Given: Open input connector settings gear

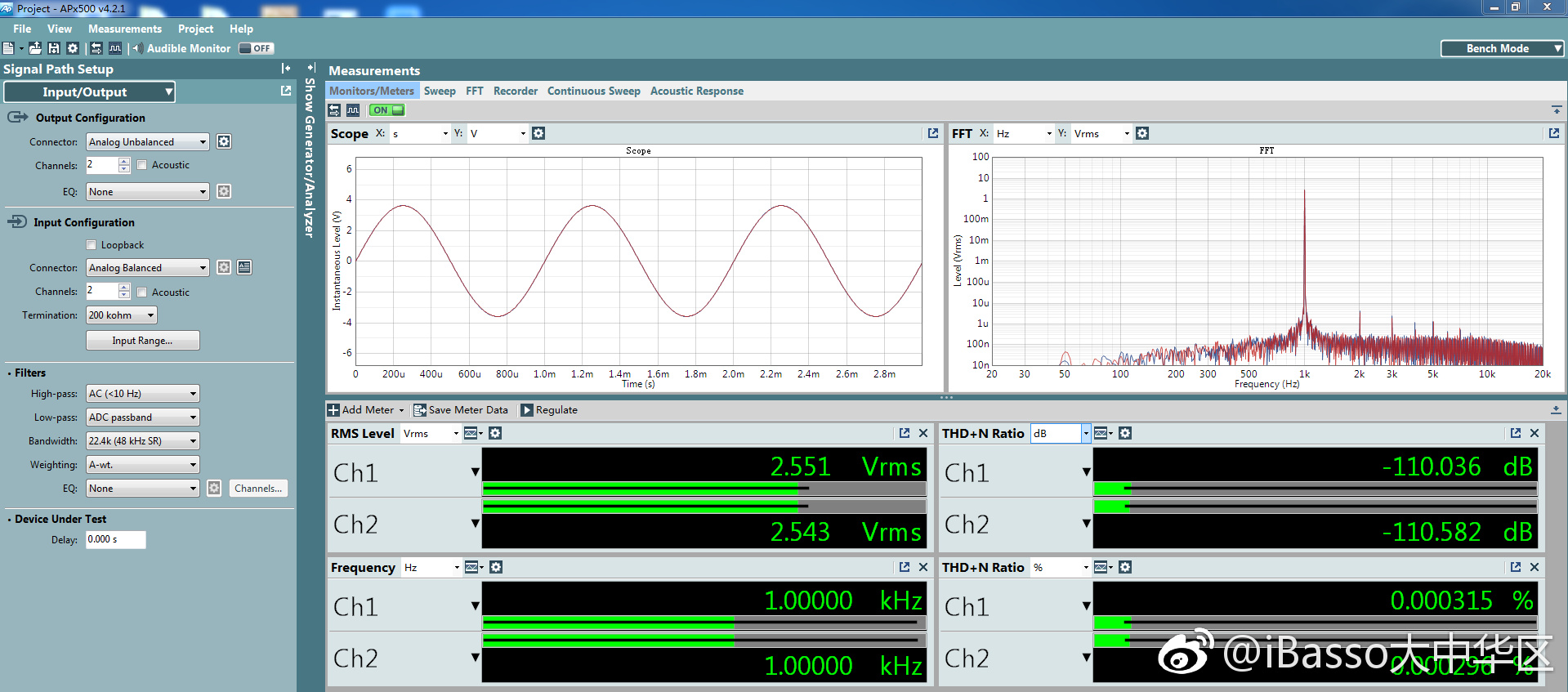Looking at the screenshot, I should pos(224,267).
